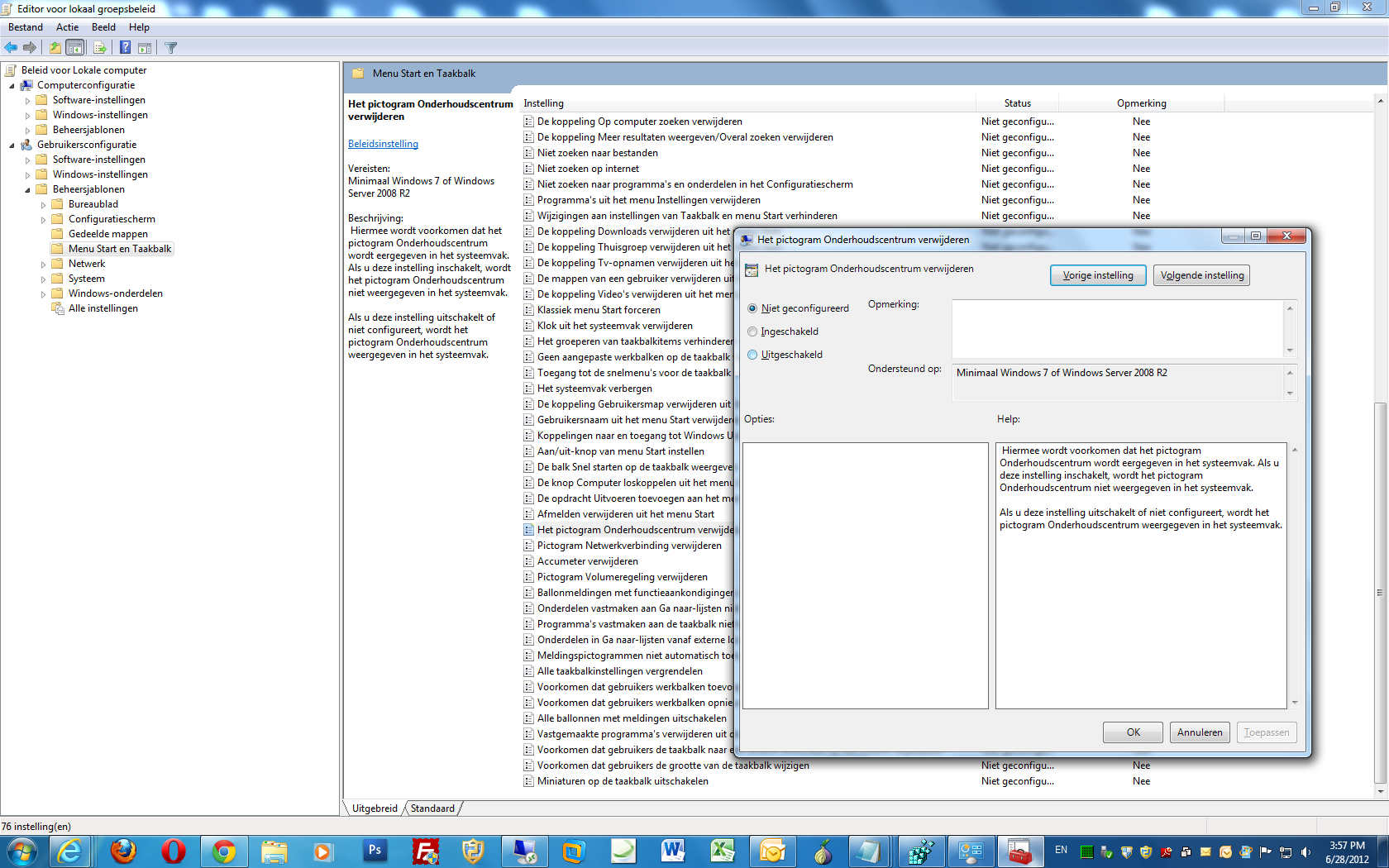Click the Show action pane toolbar icon
The height and width of the screenshot is (868, 1389).
[x=145, y=47]
